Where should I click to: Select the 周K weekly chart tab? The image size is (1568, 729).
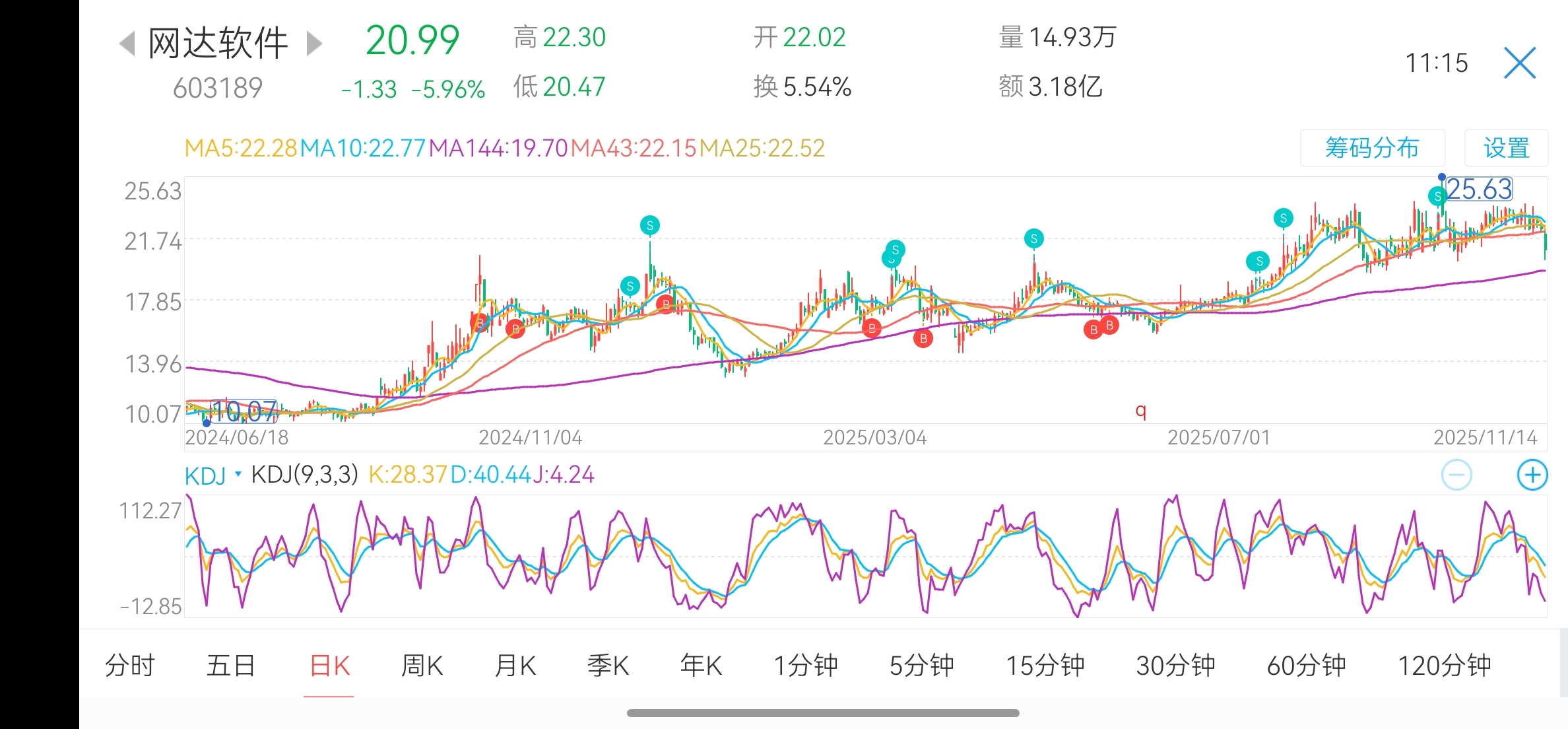click(422, 665)
